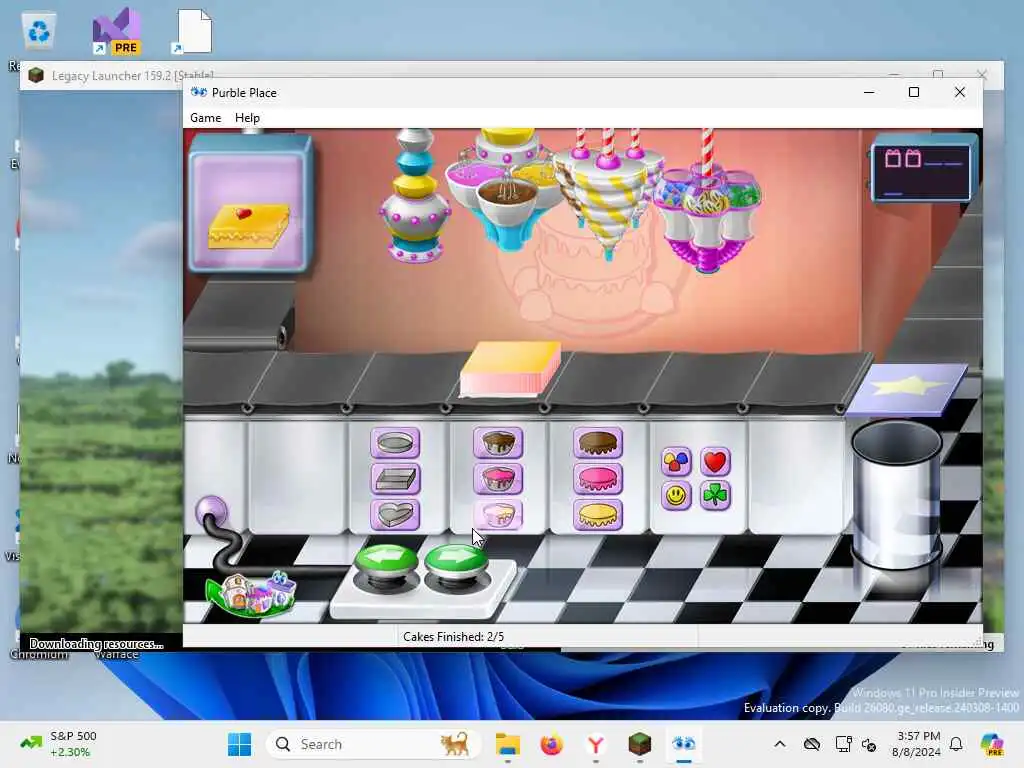Add the smiley face decoration
The width and height of the screenshot is (1024, 768).
[676, 496]
